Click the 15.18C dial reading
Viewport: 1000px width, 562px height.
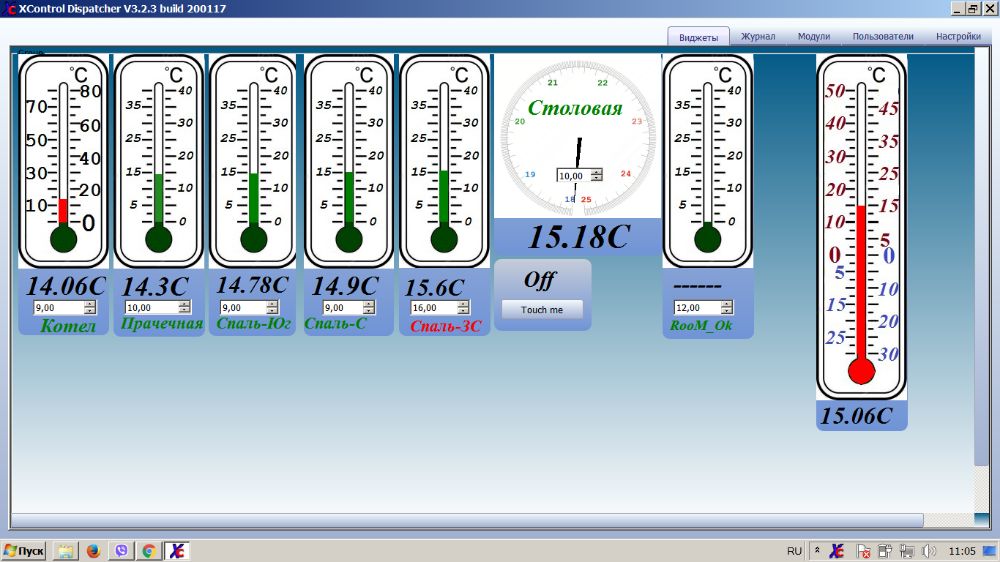[x=579, y=237]
